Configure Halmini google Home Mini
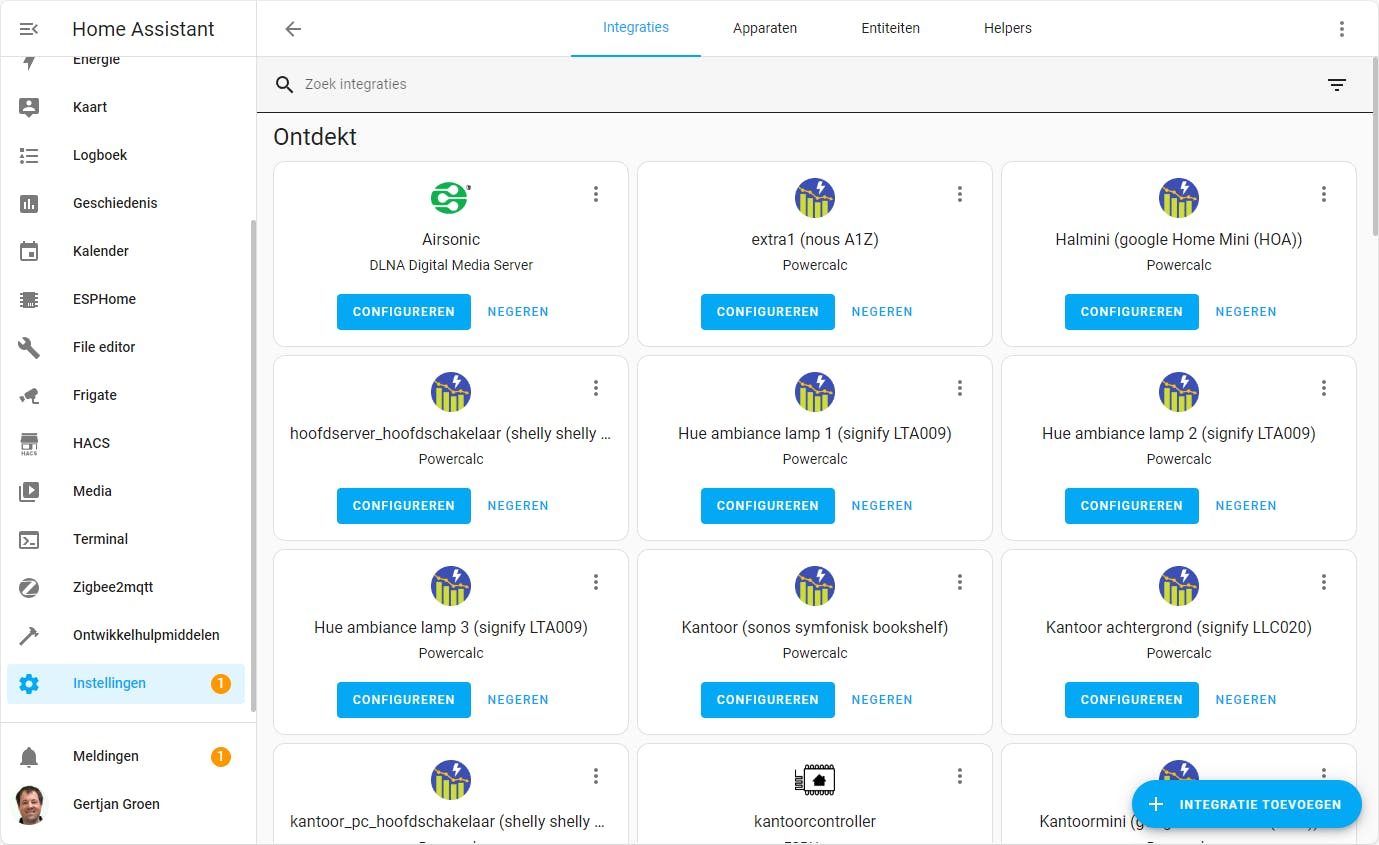This screenshot has width=1379, height=845. click(1132, 312)
